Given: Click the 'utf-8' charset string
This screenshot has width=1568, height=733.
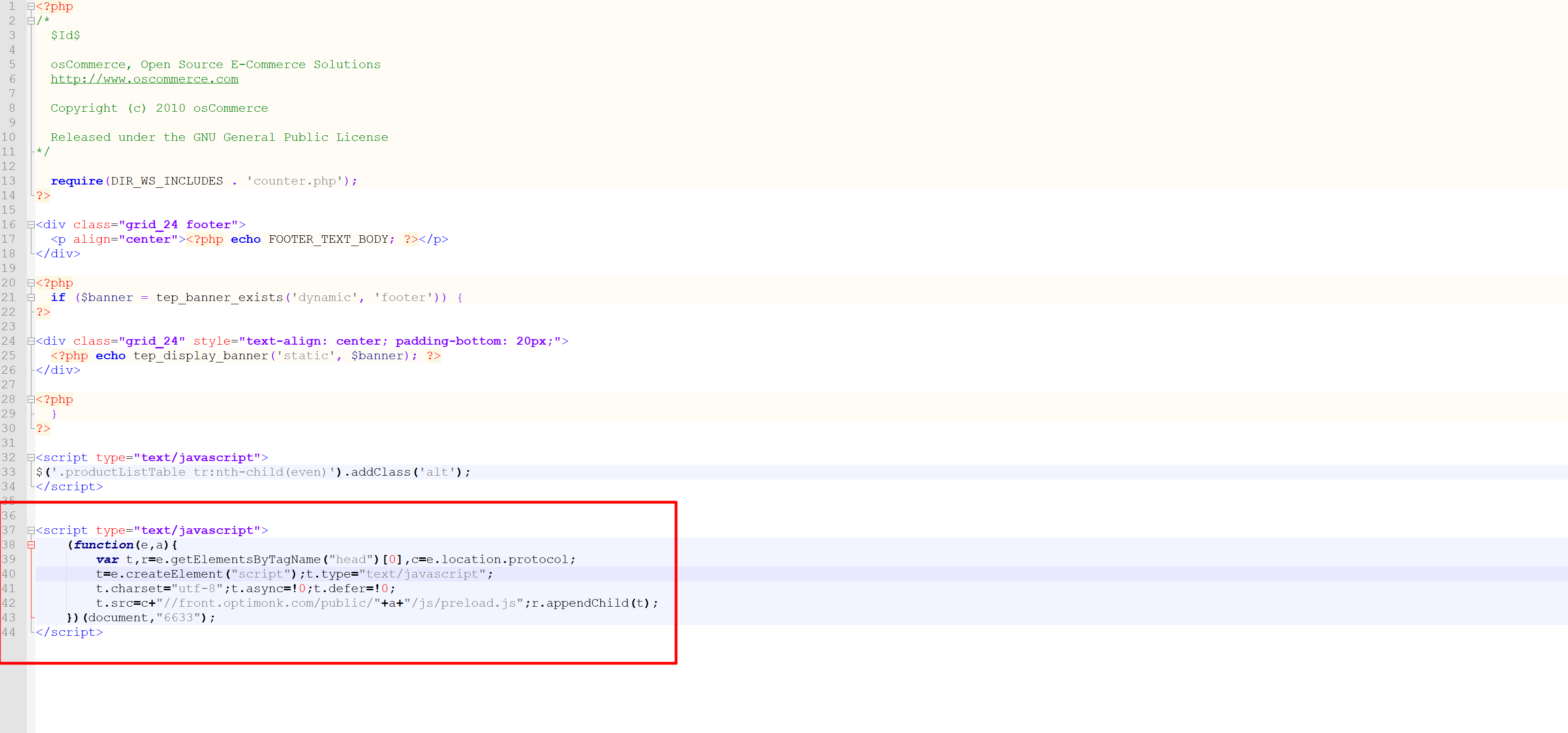Looking at the screenshot, I should pyautogui.click(x=197, y=589).
